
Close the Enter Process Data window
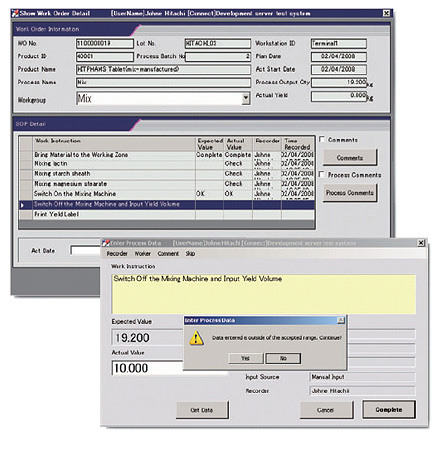tap(421, 243)
